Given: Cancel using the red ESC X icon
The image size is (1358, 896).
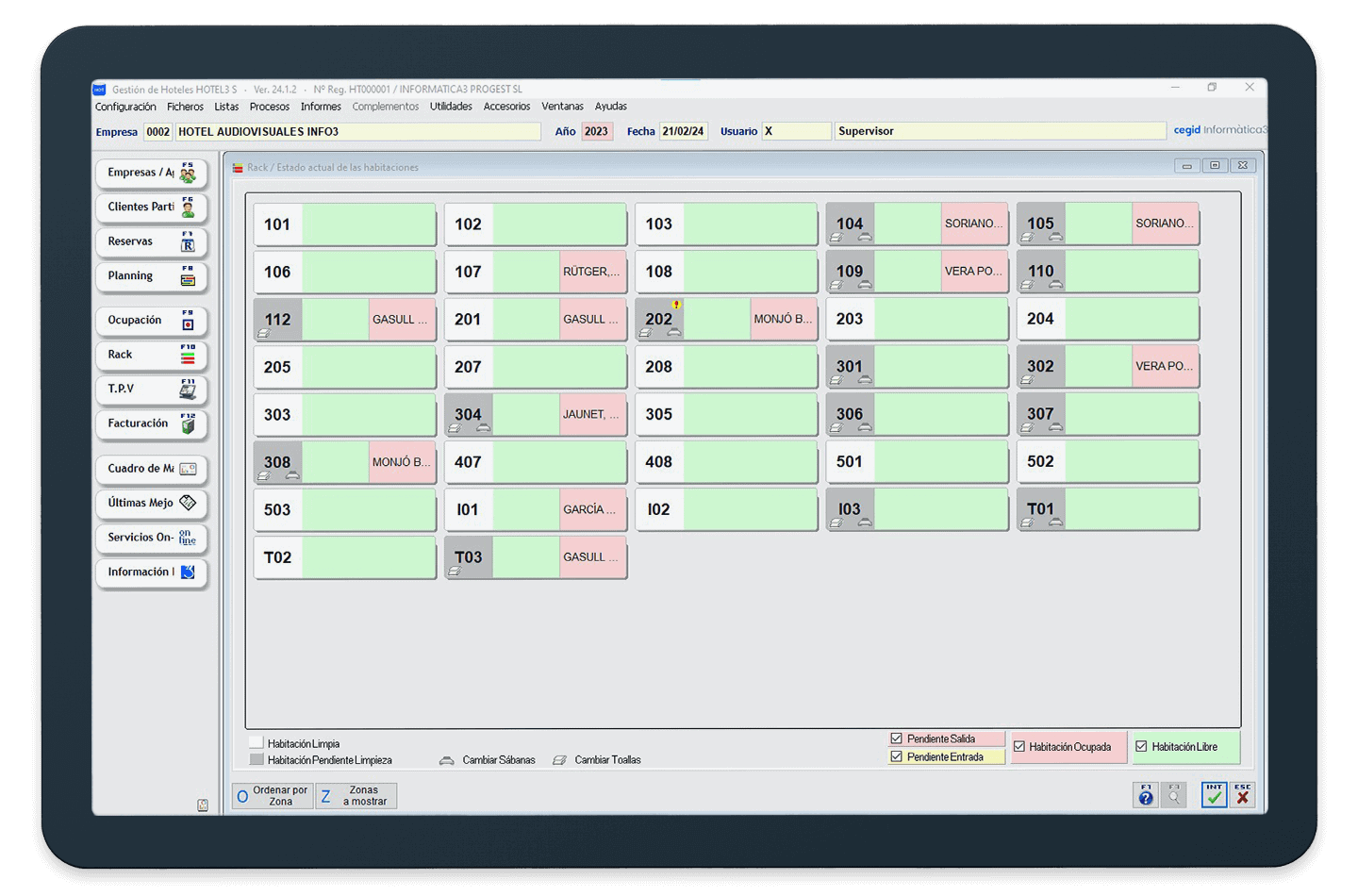Looking at the screenshot, I should (x=1243, y=795).
